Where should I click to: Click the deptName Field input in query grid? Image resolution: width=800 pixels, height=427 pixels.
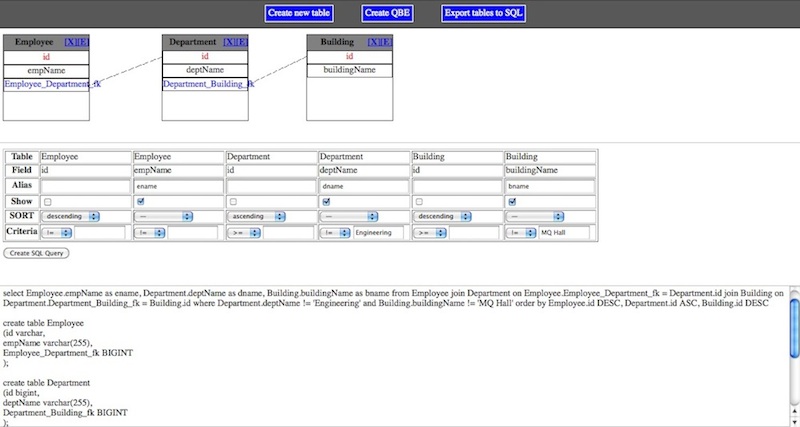(x=364, y=170)
